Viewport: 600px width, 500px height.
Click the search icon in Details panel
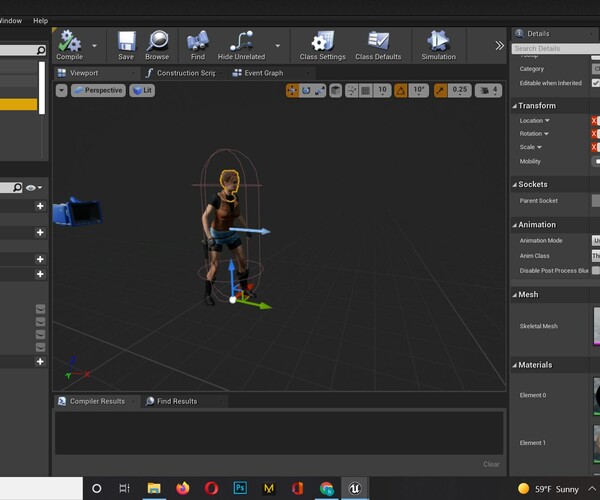(519, 34)
